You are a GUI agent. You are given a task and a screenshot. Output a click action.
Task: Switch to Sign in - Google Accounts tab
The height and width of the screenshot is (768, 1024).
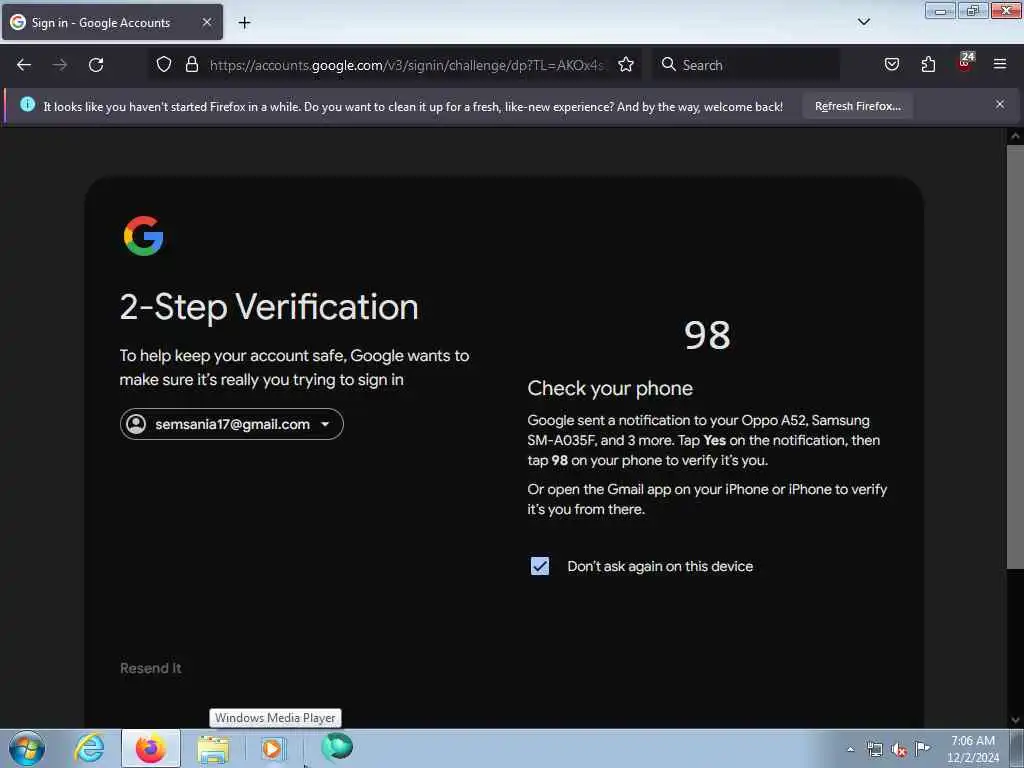click(x=112, y=22)
